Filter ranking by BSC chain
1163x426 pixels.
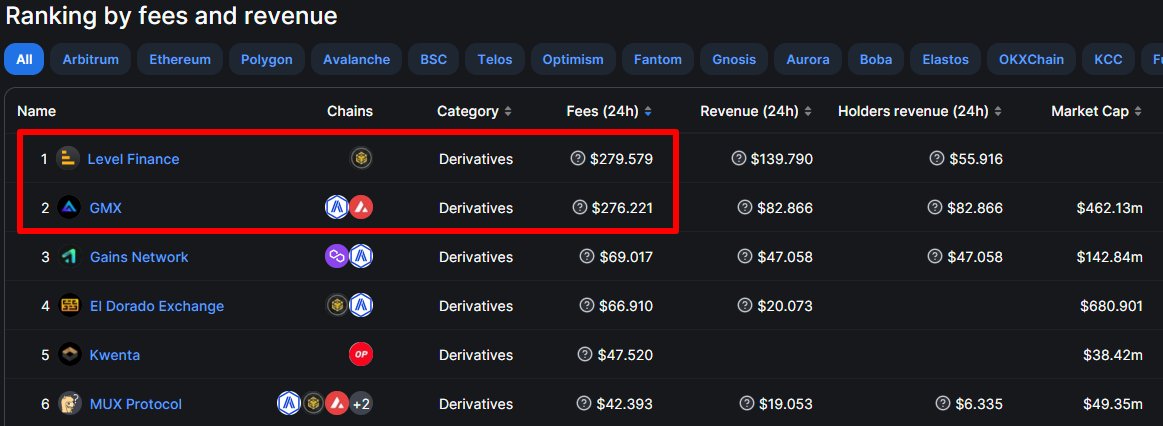434,59
